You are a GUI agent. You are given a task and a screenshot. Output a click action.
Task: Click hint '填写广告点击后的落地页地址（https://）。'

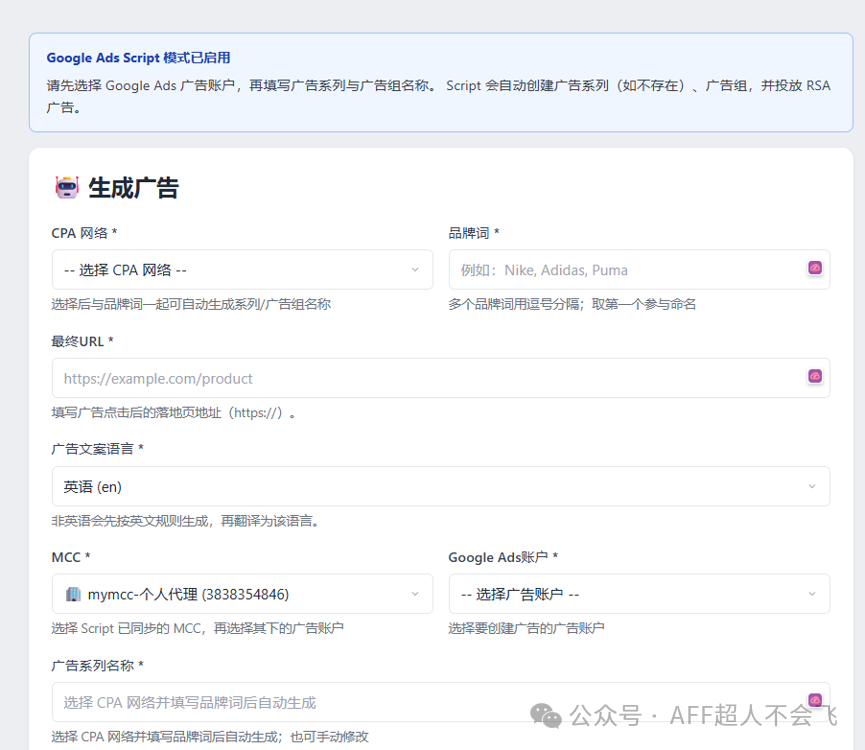click(173, 412)
